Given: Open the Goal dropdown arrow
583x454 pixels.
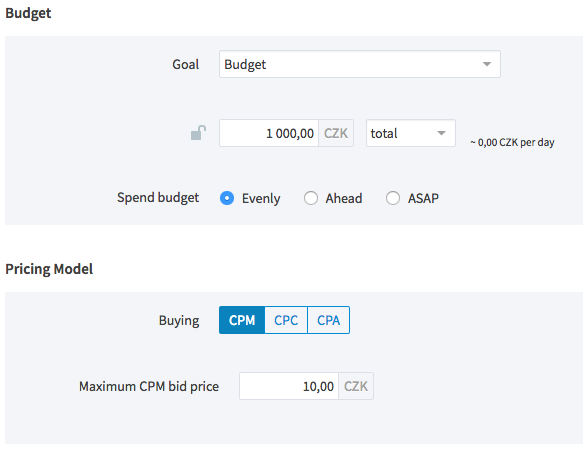Looking at the screenshot, I should tap(487, 64).
